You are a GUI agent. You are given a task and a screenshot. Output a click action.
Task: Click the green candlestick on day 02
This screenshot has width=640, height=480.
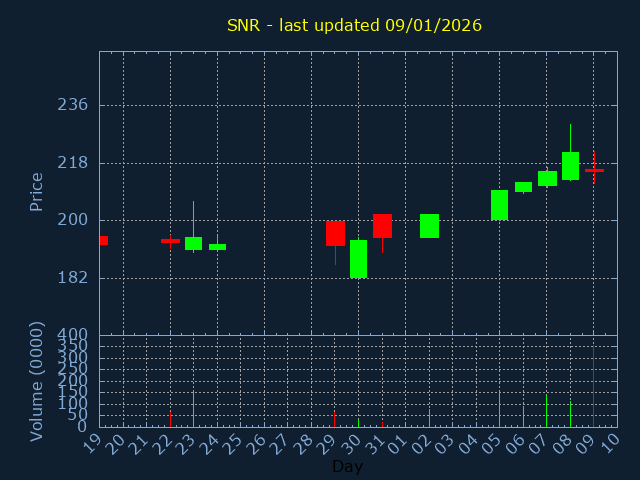click(429, 226)
